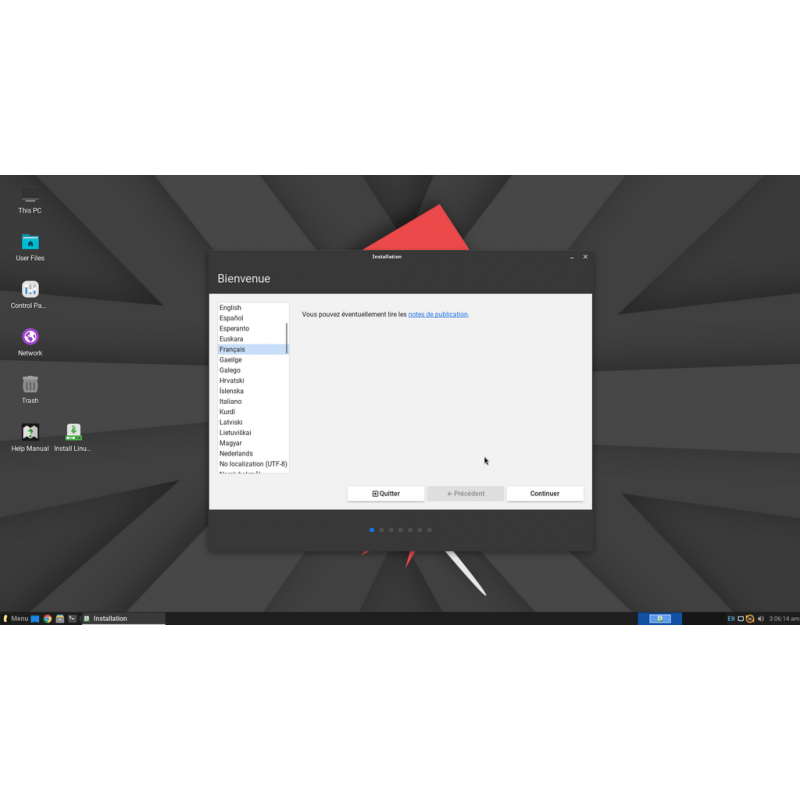
Task: Click the EN keyboard layout indicator
Action: point(730,618)
